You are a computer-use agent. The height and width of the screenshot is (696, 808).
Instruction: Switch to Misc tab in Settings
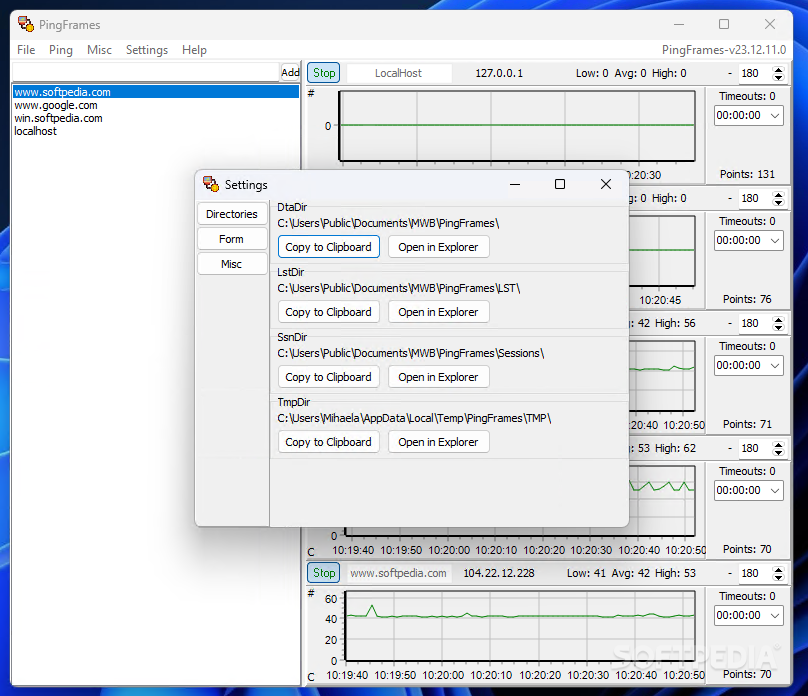pyautogui.click(x=231, y=264)
